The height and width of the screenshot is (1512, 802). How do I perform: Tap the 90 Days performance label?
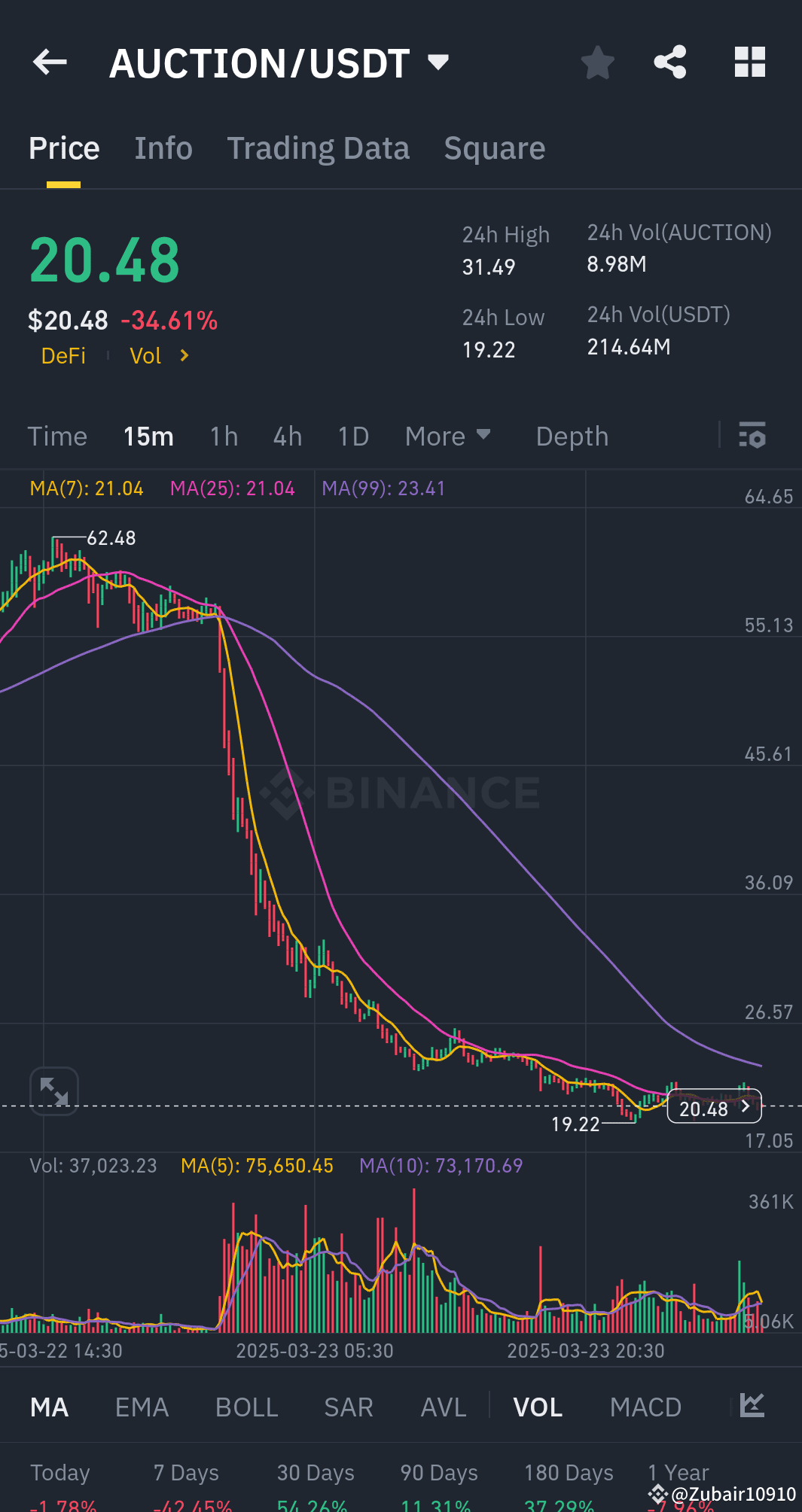click(439, 1472)
